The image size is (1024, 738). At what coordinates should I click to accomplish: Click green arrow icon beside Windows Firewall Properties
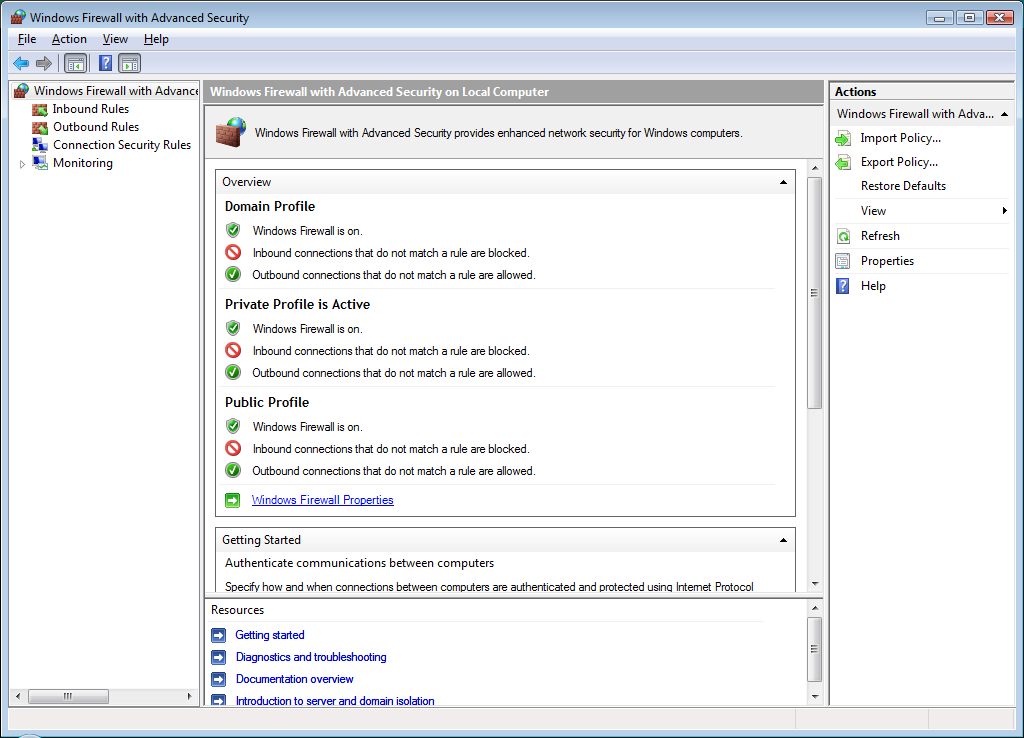(x=232, y=500)
